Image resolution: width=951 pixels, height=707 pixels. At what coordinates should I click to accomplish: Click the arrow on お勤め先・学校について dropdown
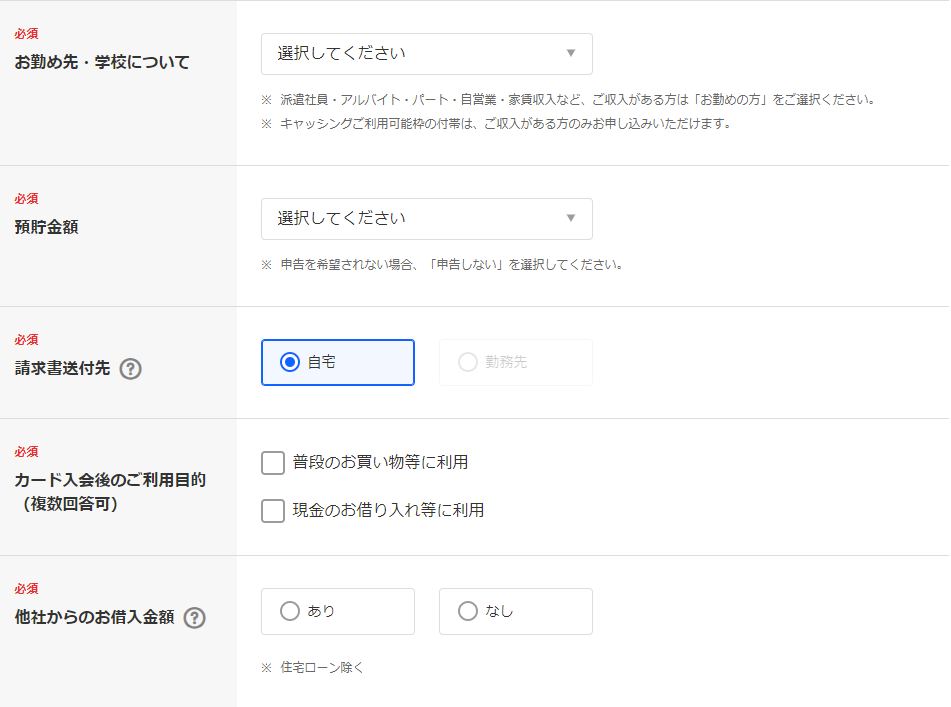pos(571,53)
